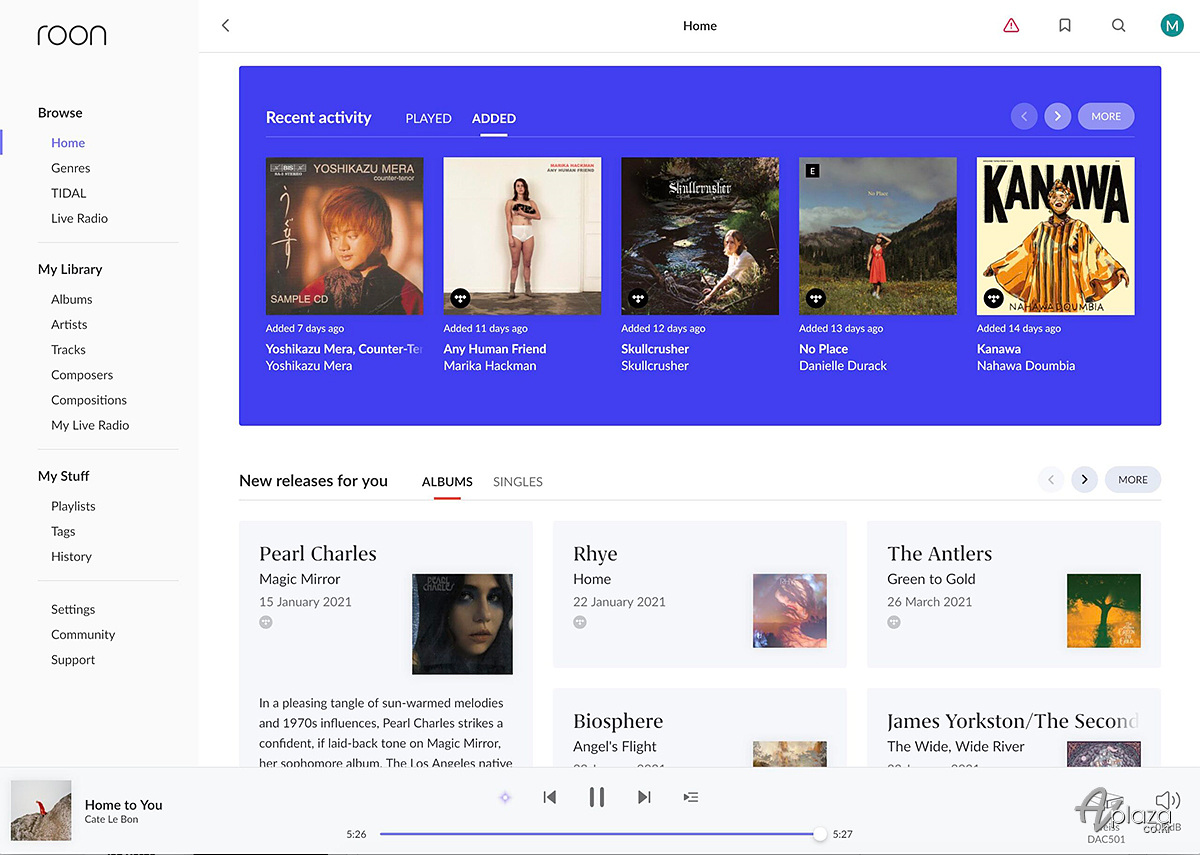The height and width of the screenshot is (855, 1200).
Task: Toggle the Roon Radio star icon
Action: coord(505,797)
